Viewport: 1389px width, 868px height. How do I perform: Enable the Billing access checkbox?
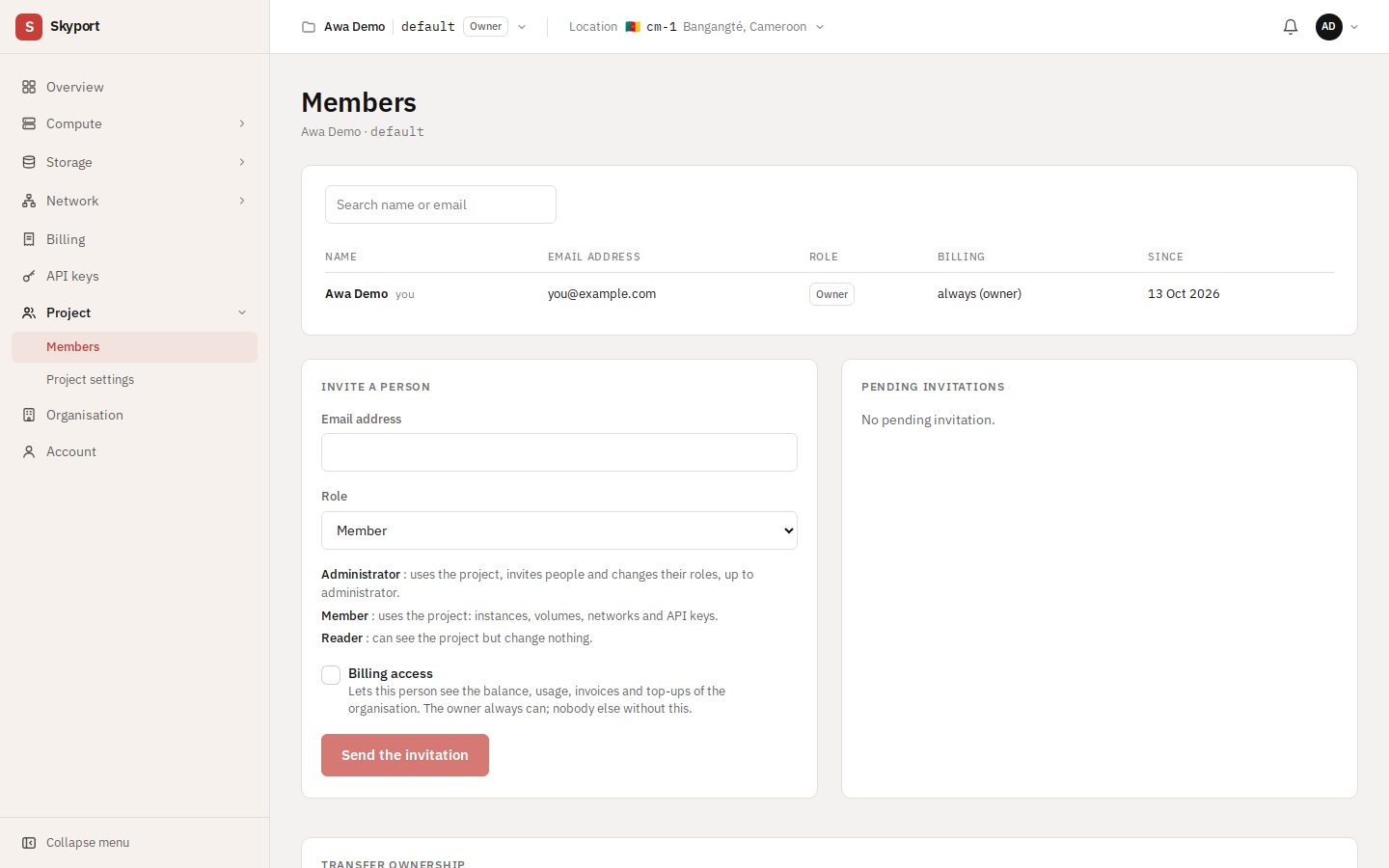tap(331, 675)
